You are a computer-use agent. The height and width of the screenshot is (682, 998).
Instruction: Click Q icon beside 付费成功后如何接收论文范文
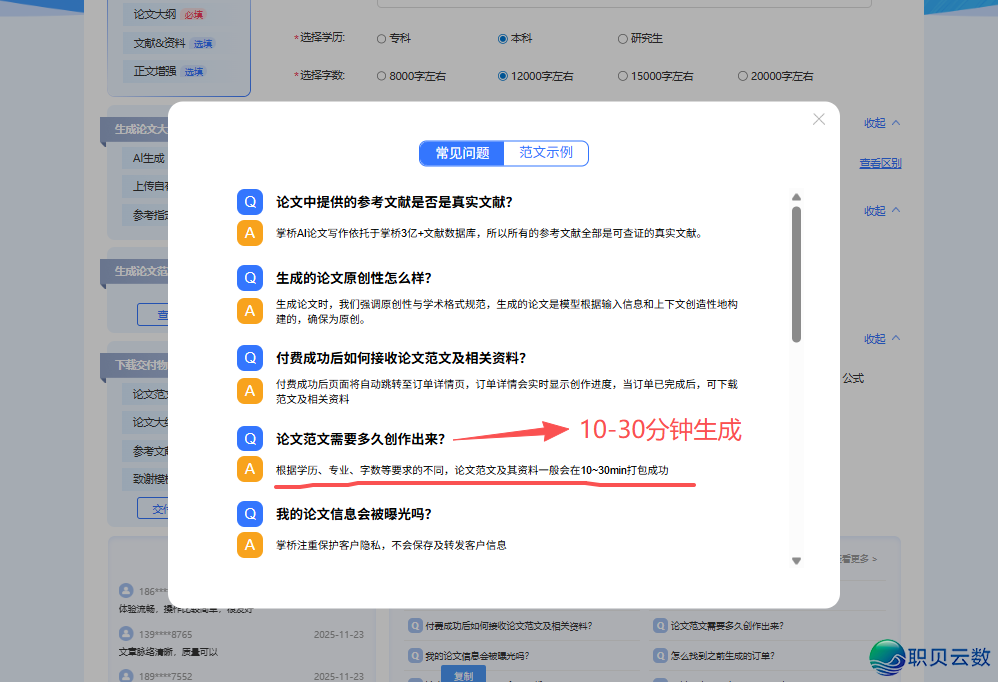pyautogui.click(x=250, y=358)
